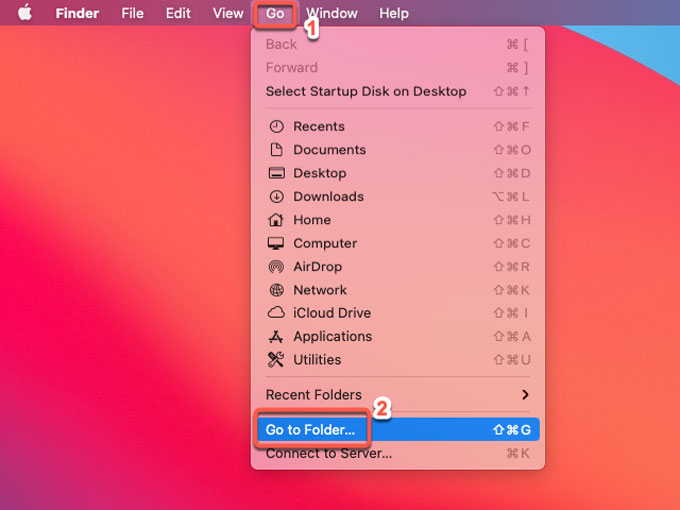Expand the Recent Folders submenu
The image size is (680, 510).
398,395
